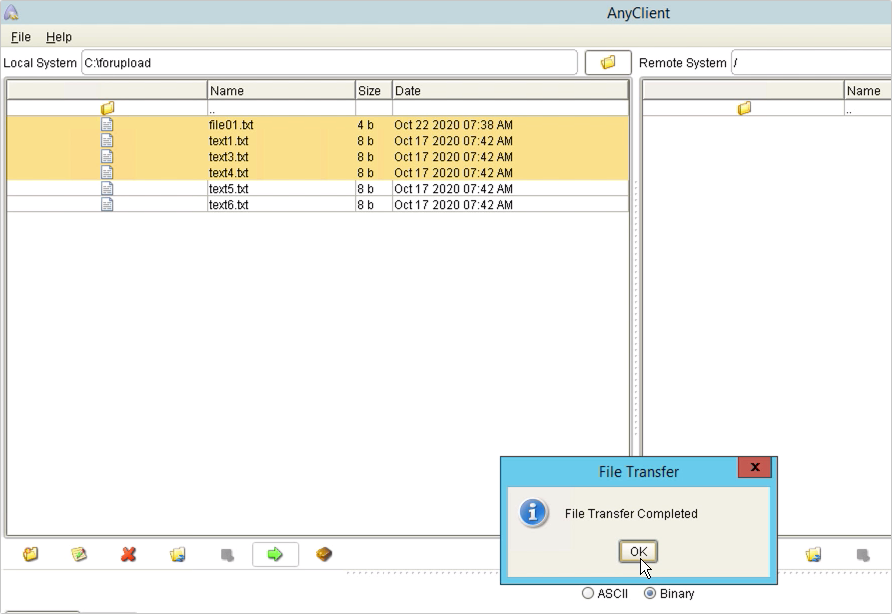The height and width of the screenshot is (614, 892).
Task: Open the parent folder entry in local pane
Action: [x=107, y=108]
